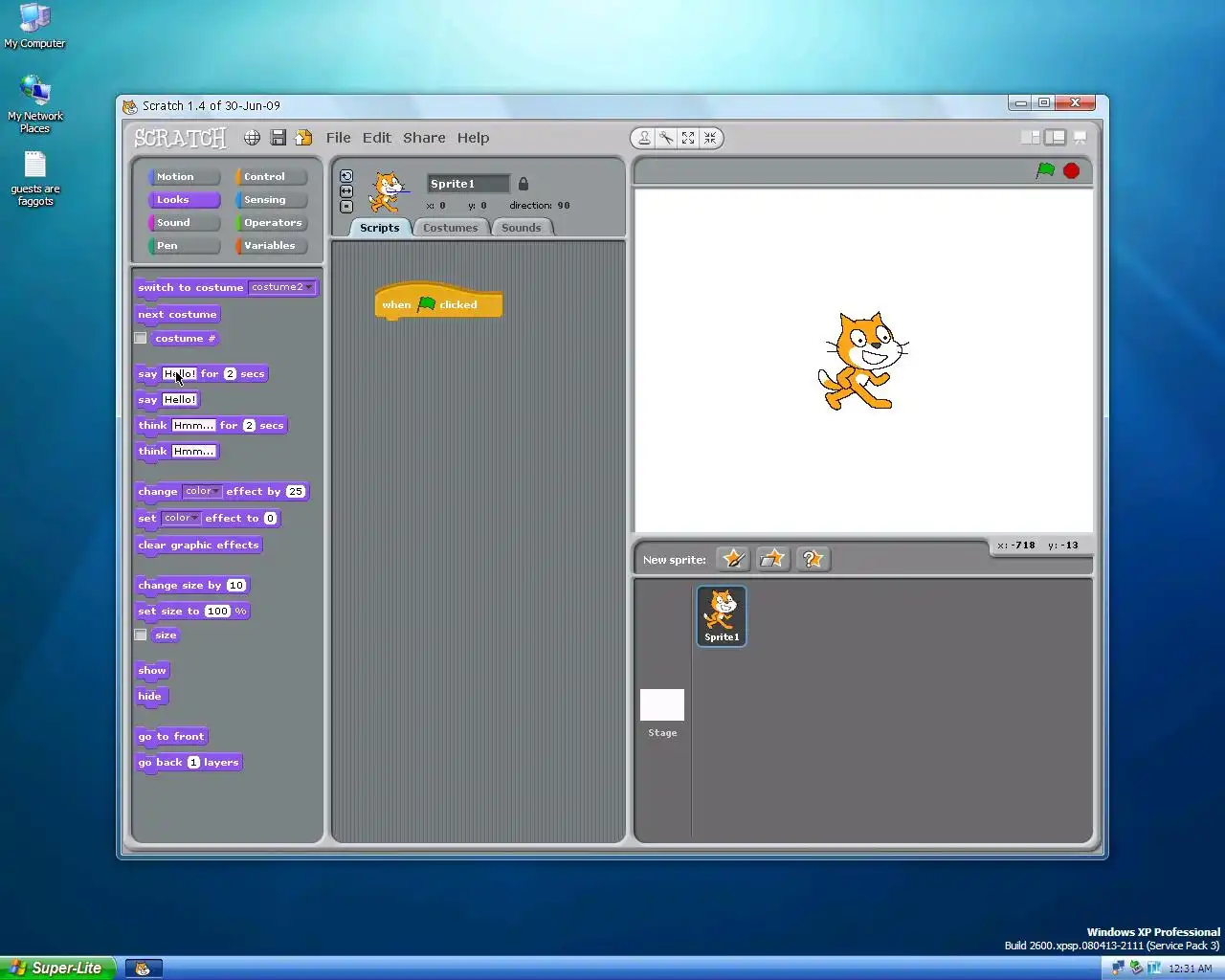Stop all scripts with red button
The height and width of the screenshot is (980, 1225).
tap(1071, 170)
